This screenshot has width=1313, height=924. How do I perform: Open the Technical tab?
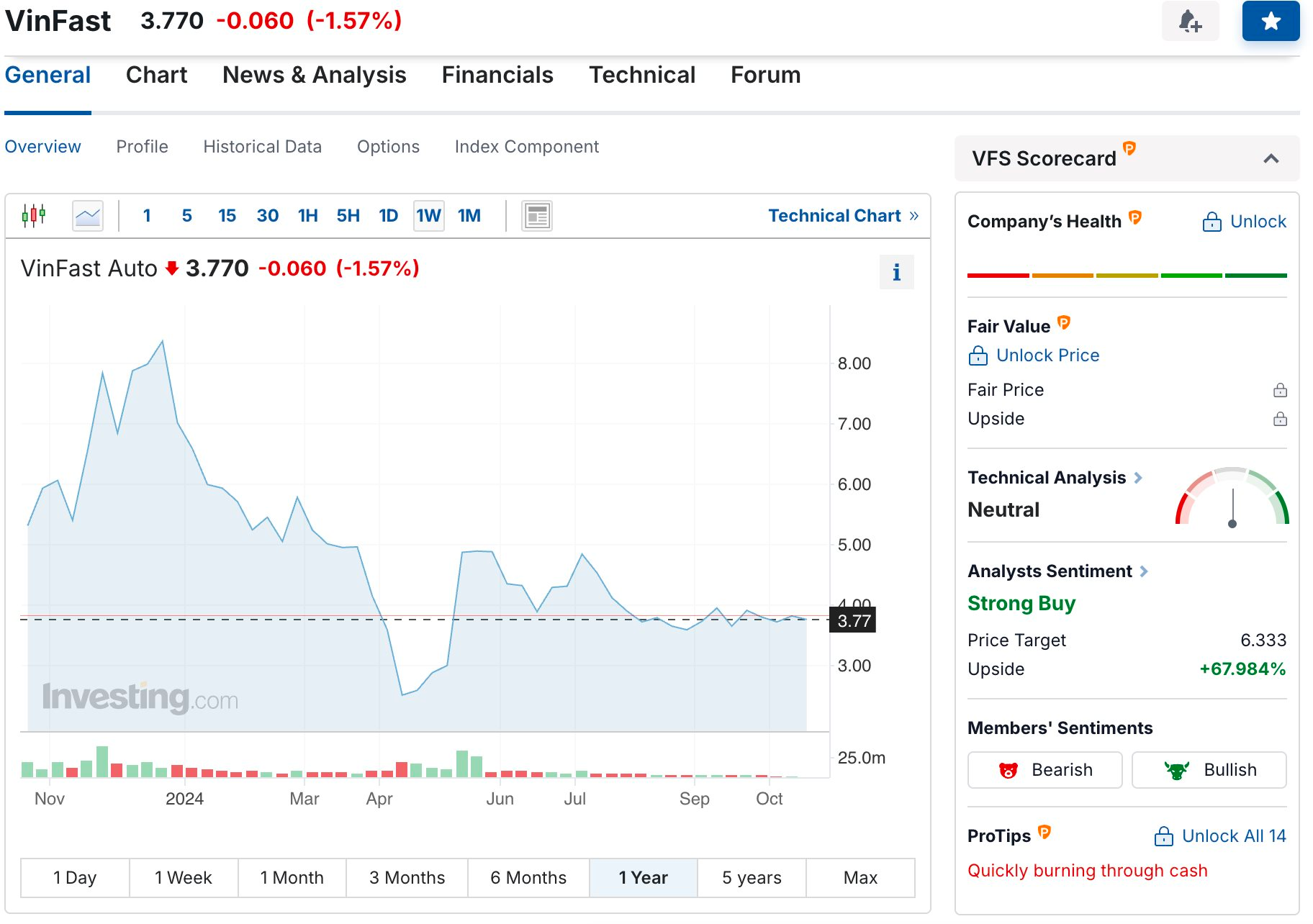coord(642,75)
